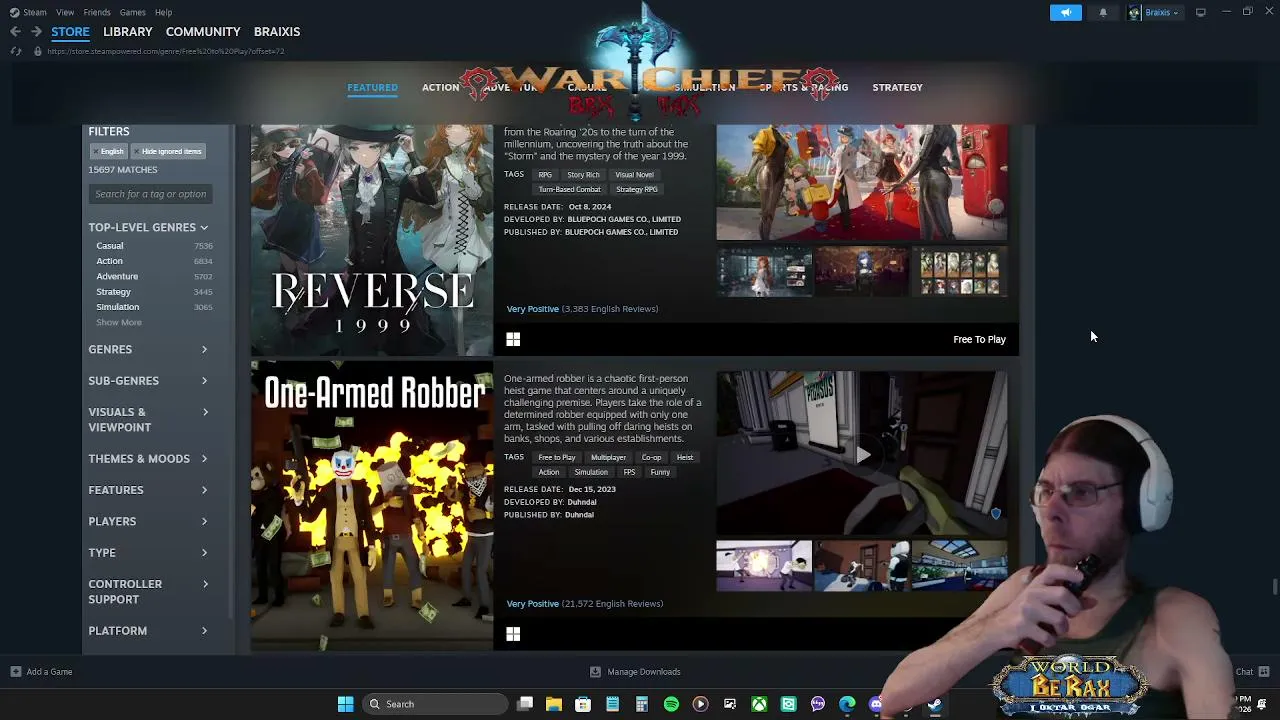The image size is (1280, 720).
Task: Filter by the Casual genre
Action: (x=110, y=246)
